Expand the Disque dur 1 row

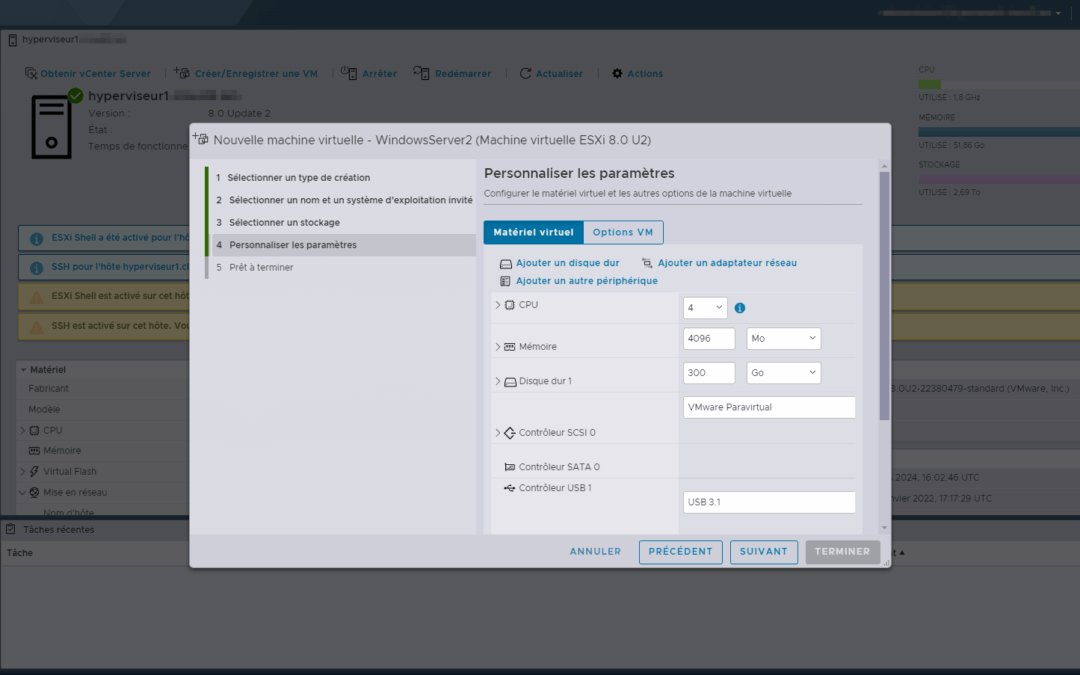pos(497,381)
